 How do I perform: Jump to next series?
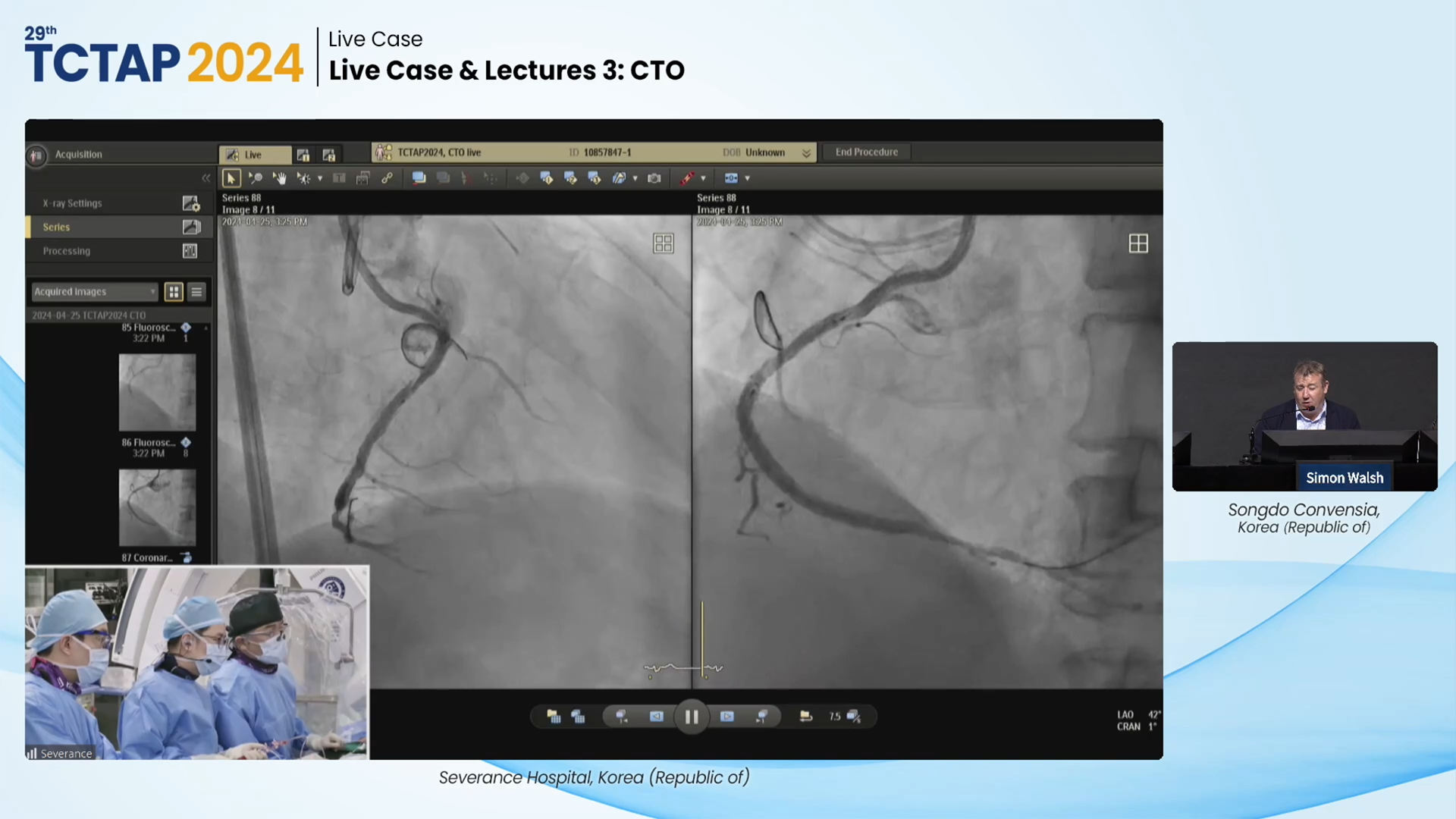coord(762,717)
